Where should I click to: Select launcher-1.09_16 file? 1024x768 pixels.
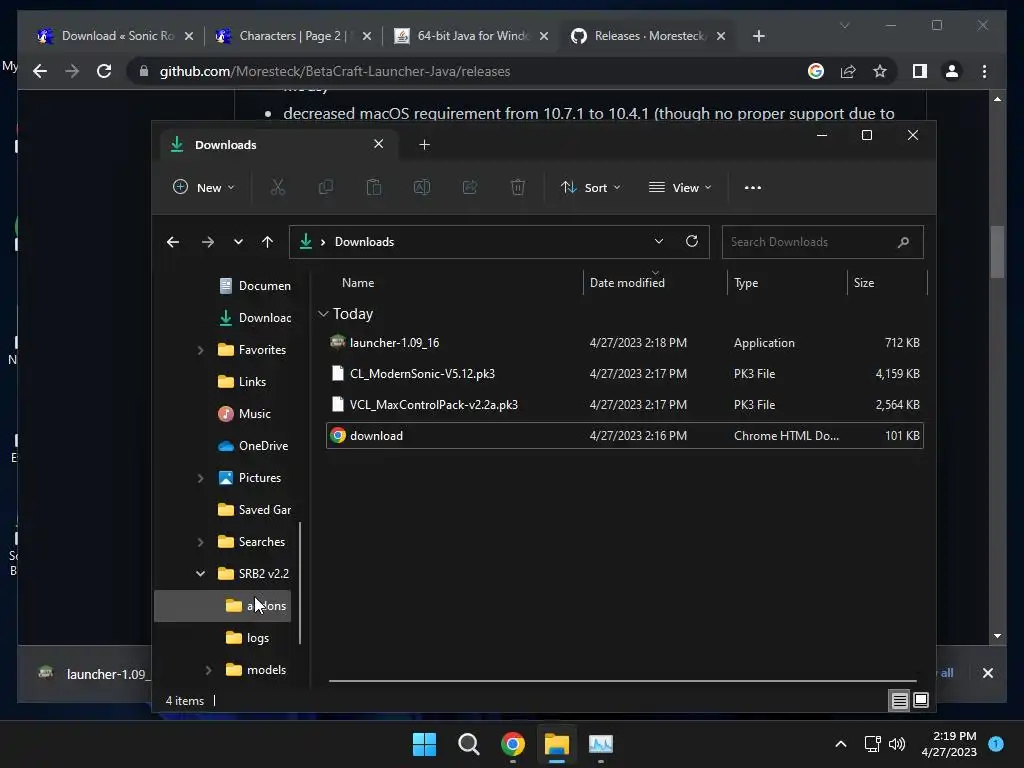[624, 343]
